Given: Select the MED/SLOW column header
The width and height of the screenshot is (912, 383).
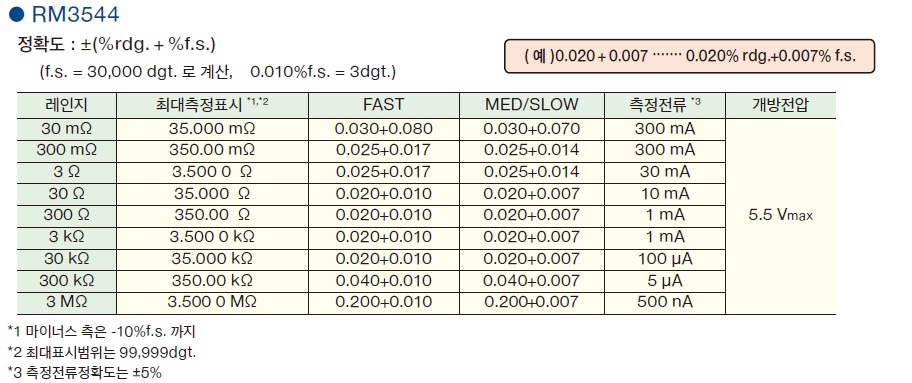Looking at the screenshot, I should pos(532,105).
